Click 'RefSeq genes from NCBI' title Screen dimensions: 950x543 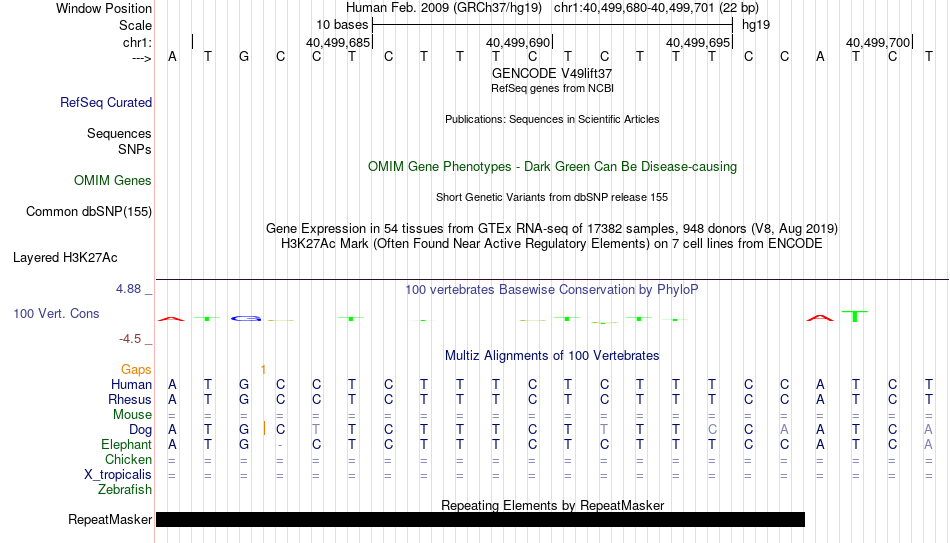tap(552, 88)
